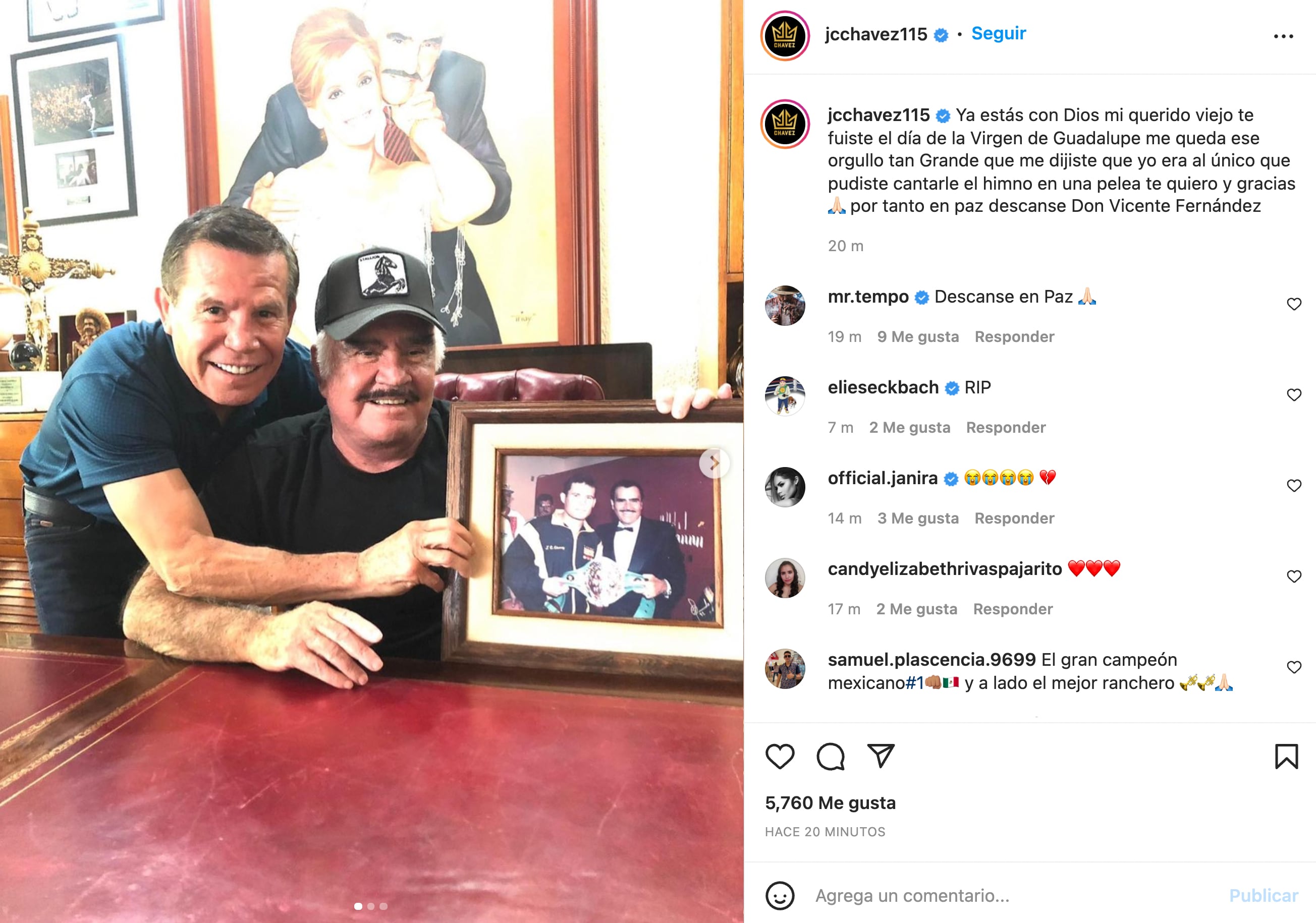Save the post with the bookmark icon
This screenshot has width=1316, height=923.
coord(1286,756)
